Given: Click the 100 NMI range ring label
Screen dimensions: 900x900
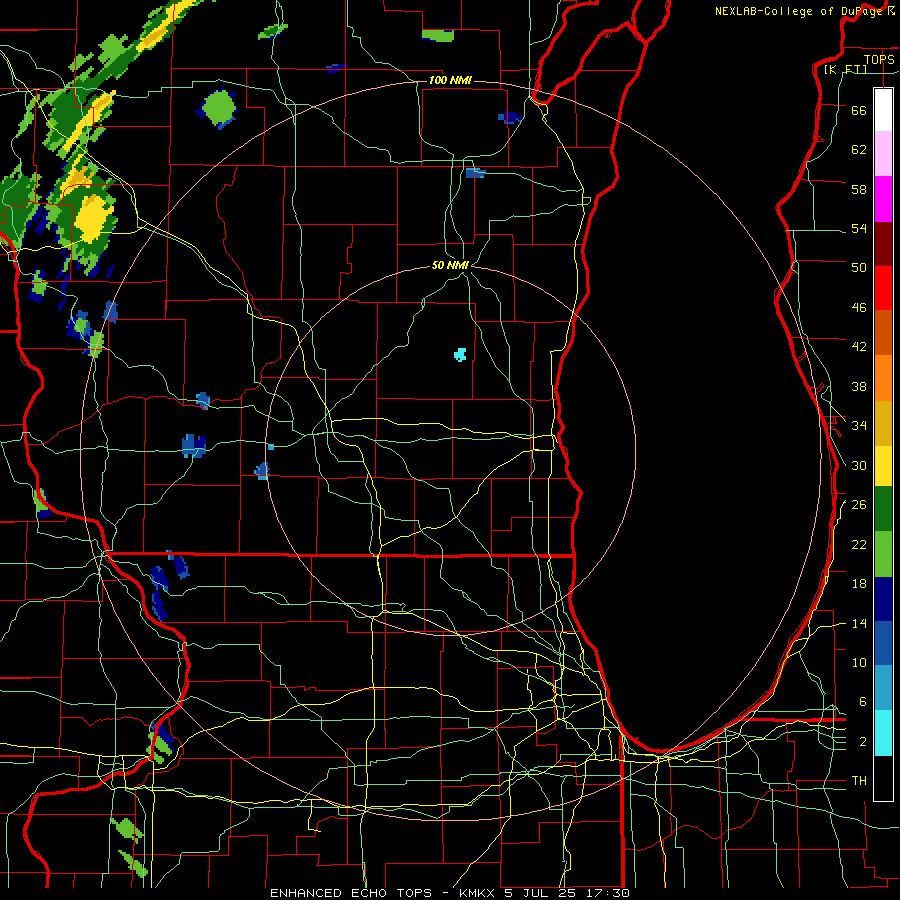Looking at the screenshot, I should click(450, 80).
